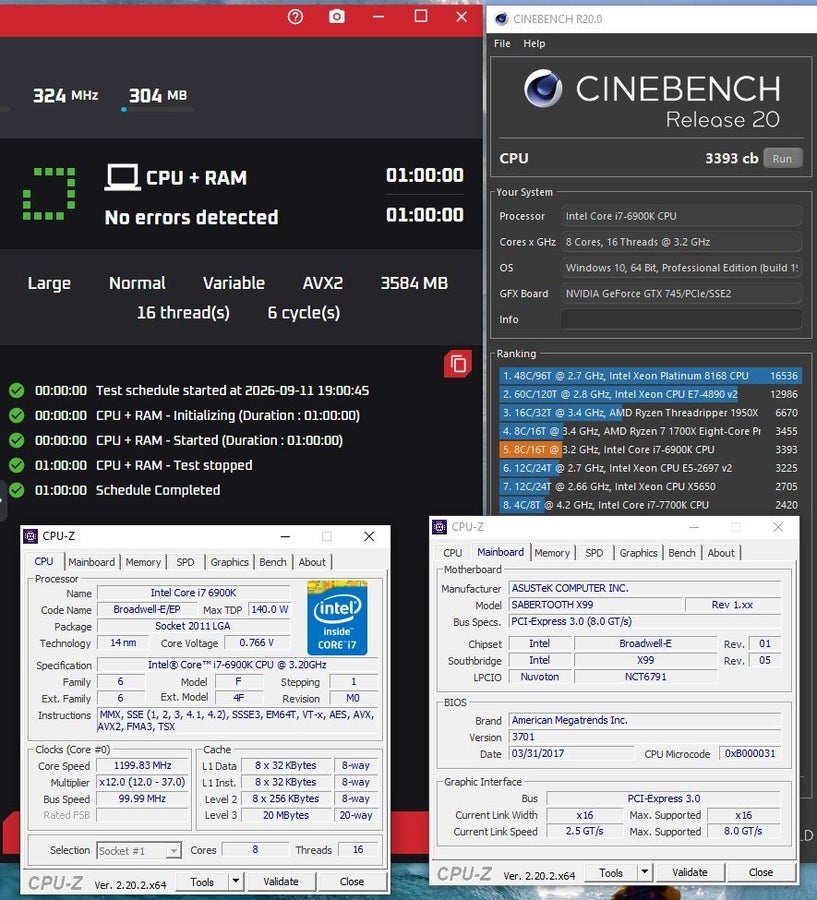The width and height of the screenshot is (817, 900).
Task: Open About tab in left CPU-Z window
Action: pos(312,562)
